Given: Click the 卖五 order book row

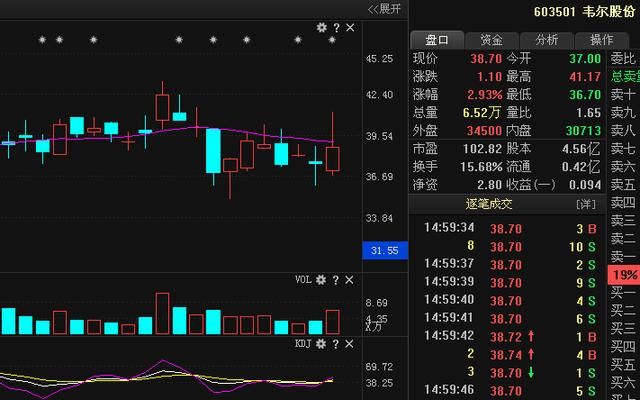Looking at the screenshot, I should [624, 184].
